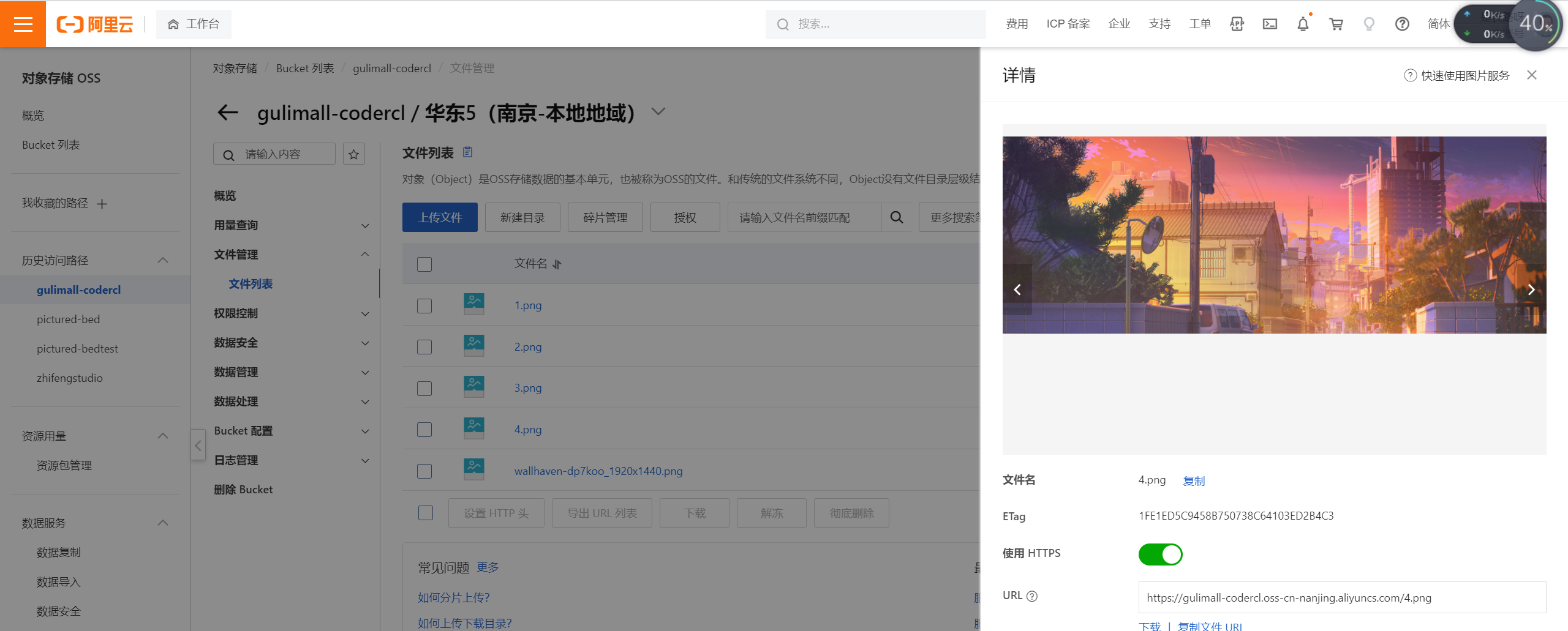The image size is (1568, 631).
Task: Click the star favorite icon
Action: point(353,154)
